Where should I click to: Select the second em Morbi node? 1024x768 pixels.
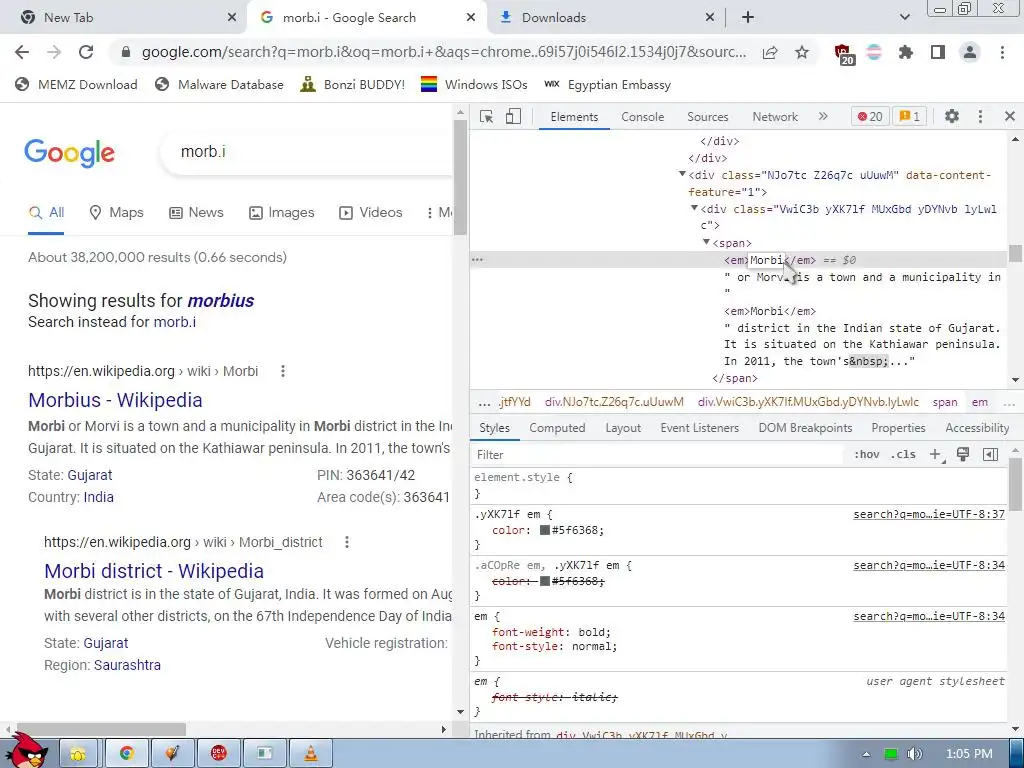click(770, 311)
